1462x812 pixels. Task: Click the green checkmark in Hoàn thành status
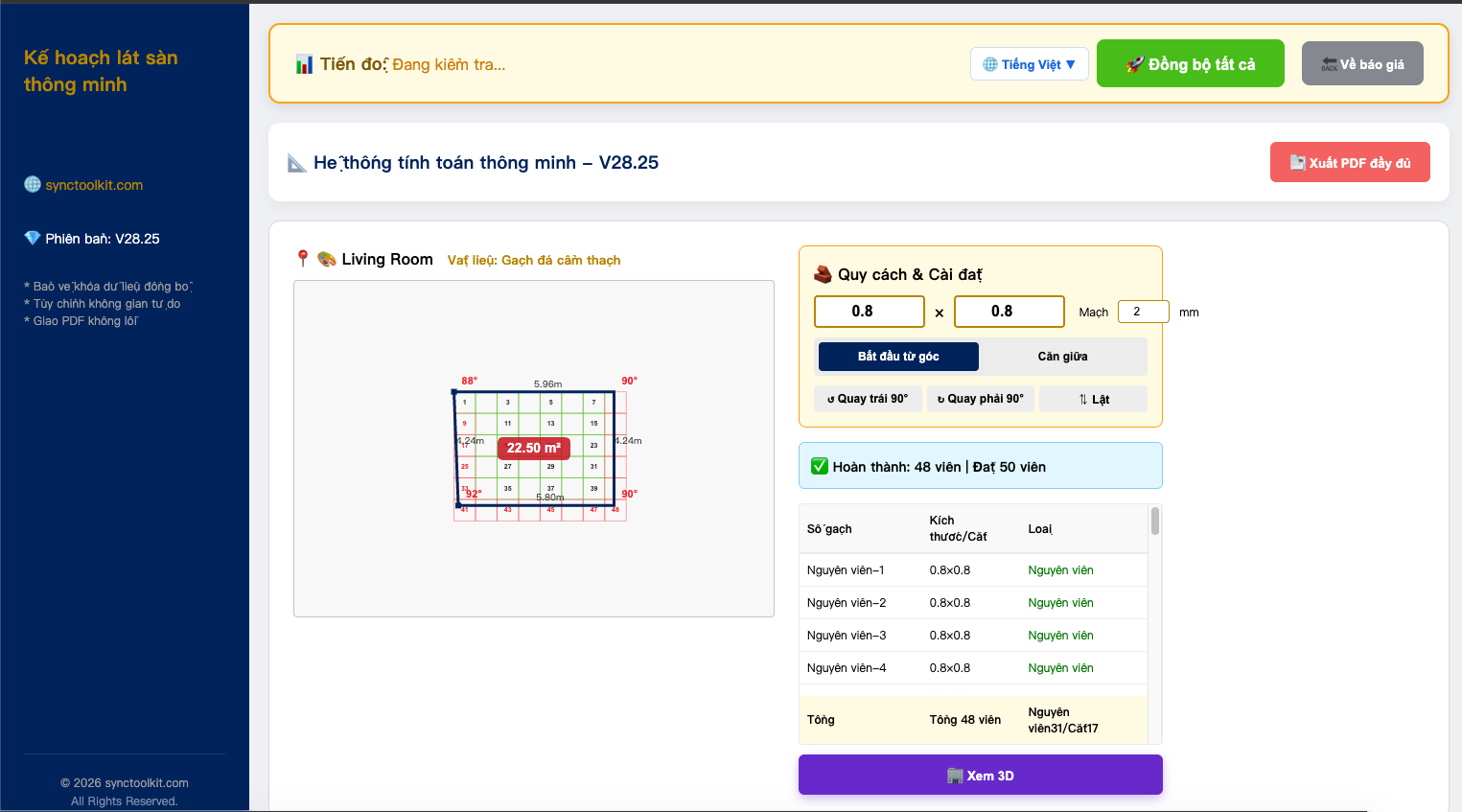pyautogui.click(x=820, y=466)
